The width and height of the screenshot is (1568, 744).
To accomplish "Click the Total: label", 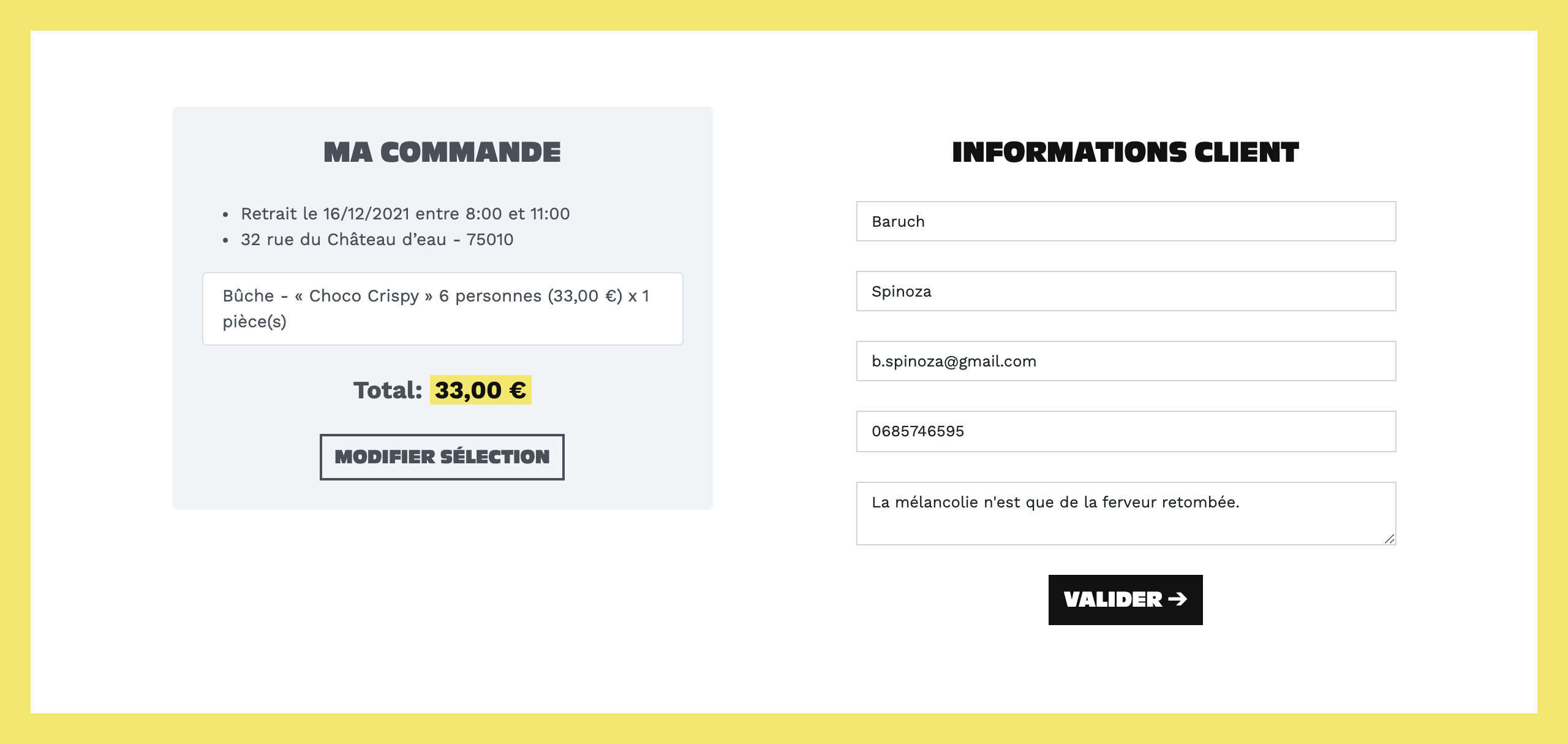I will [x=388, y=390].
